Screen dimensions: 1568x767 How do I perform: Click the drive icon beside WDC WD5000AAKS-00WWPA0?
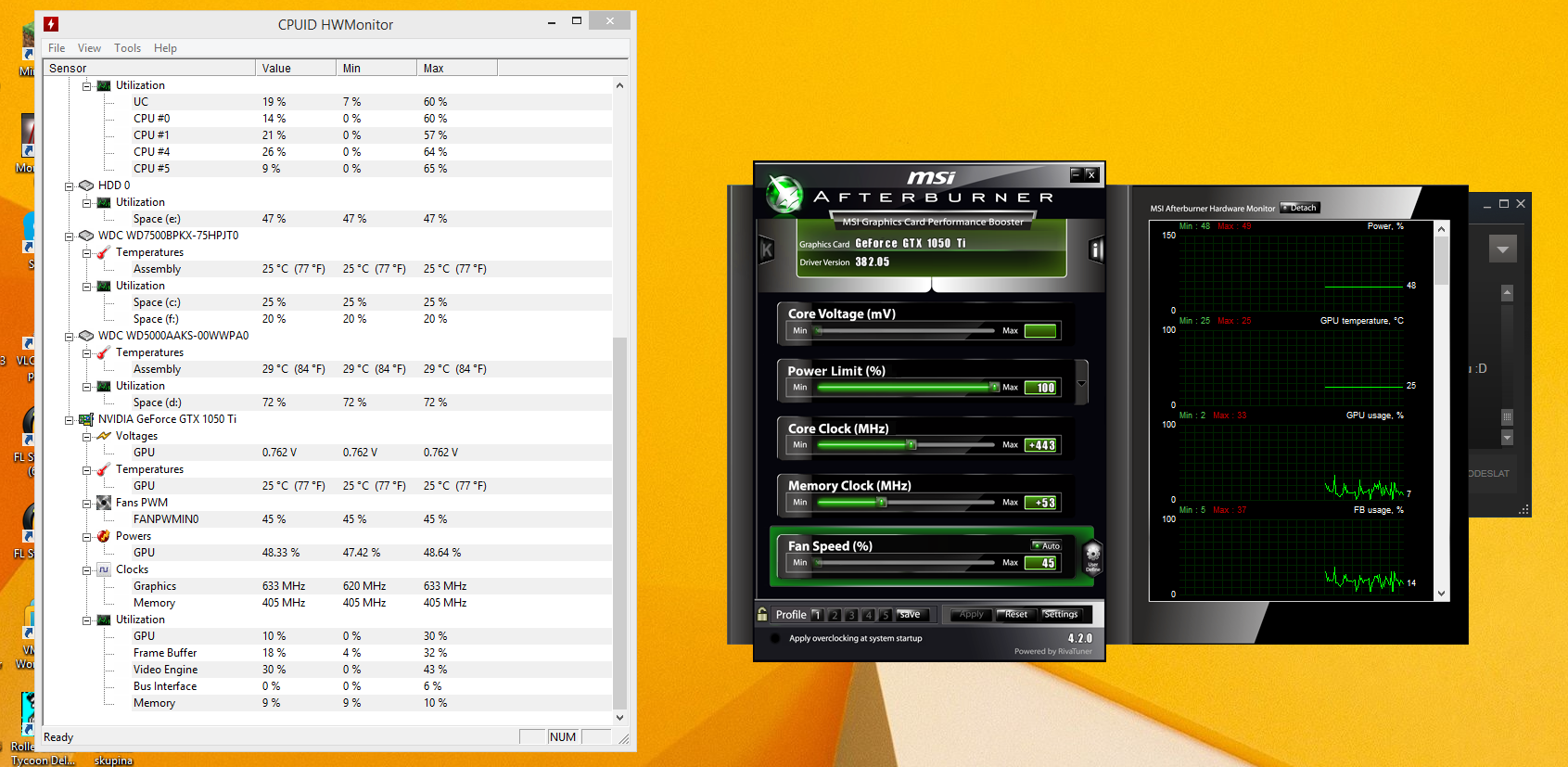[x=86, y=336]
